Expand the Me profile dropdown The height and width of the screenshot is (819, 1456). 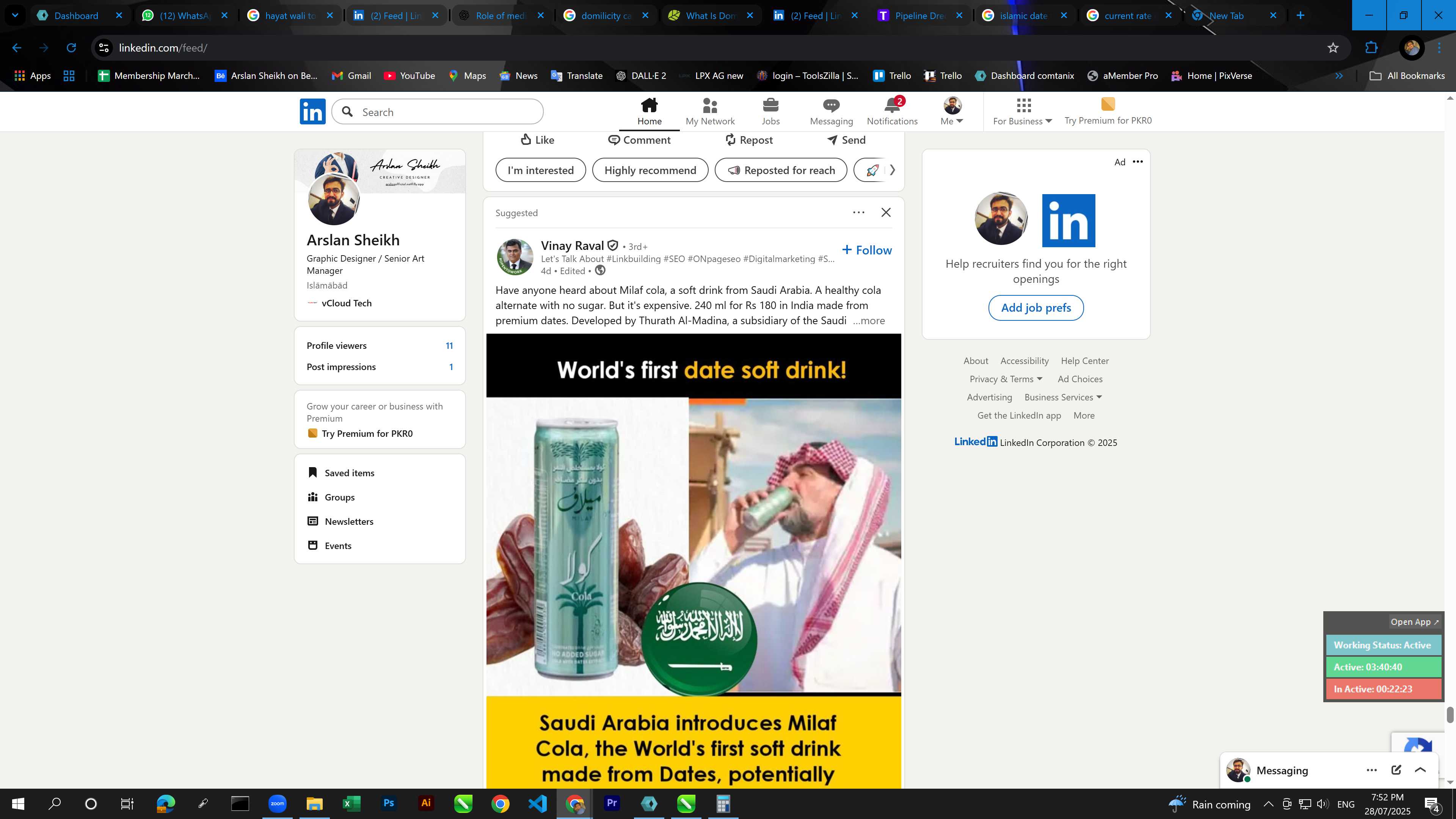[952, 111]
